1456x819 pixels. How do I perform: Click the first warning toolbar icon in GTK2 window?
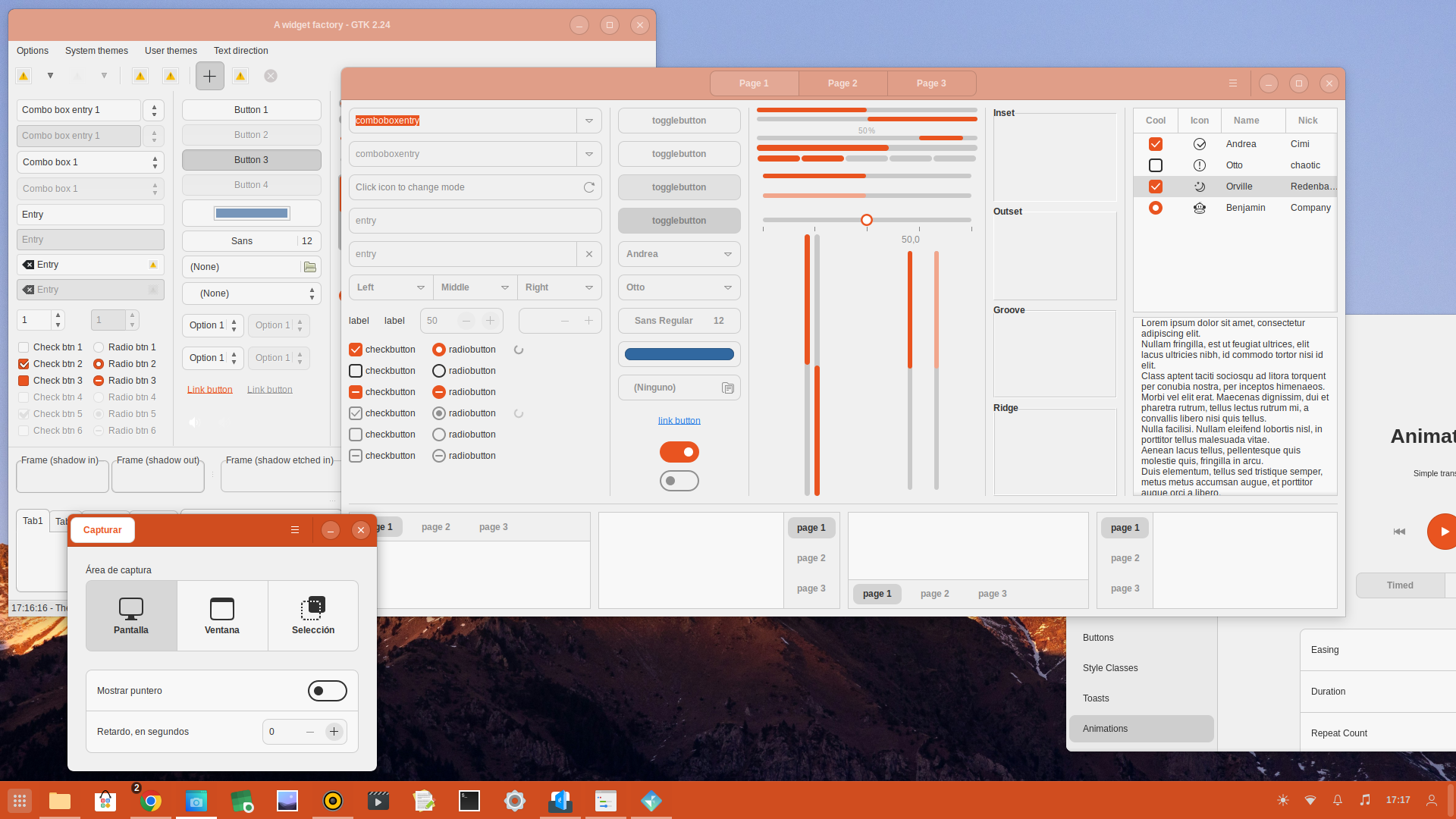click(24, 76)
